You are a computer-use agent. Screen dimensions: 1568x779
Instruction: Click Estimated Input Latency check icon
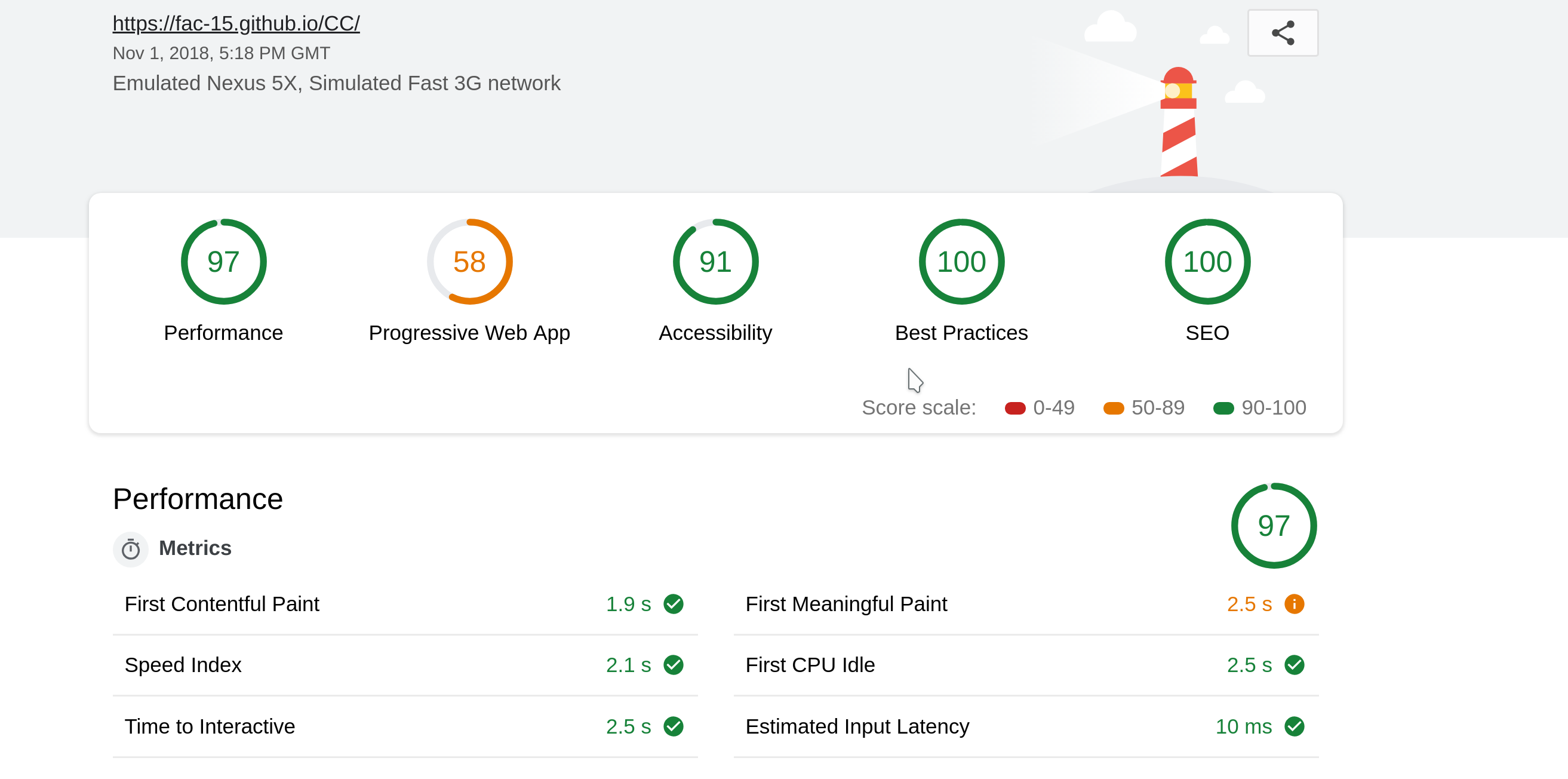pyautogui.click(x=1294, y=726)
